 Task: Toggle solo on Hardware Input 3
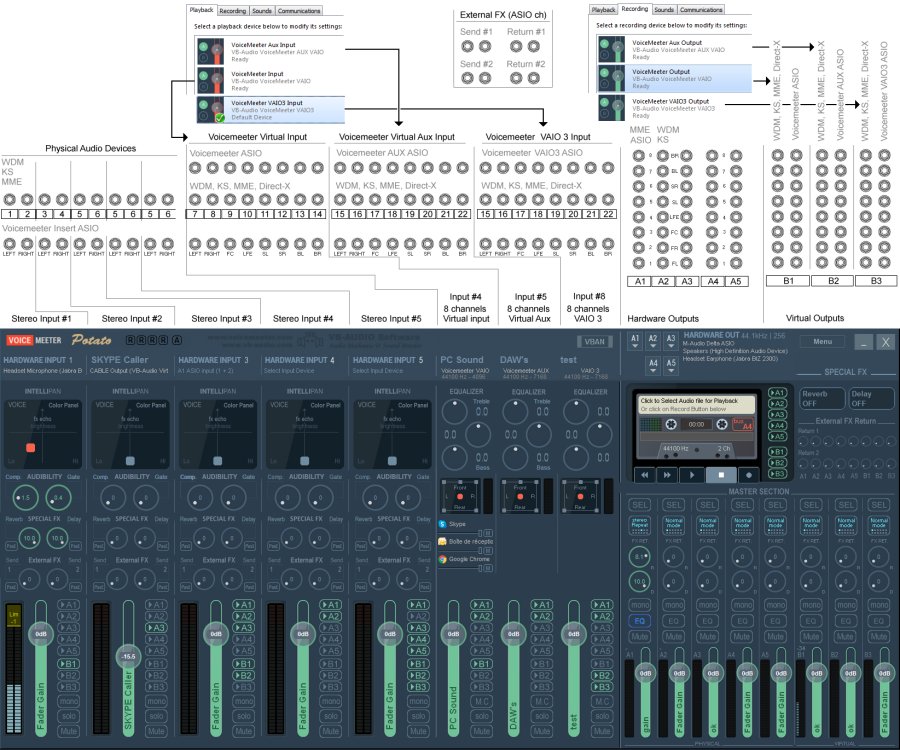242,717
